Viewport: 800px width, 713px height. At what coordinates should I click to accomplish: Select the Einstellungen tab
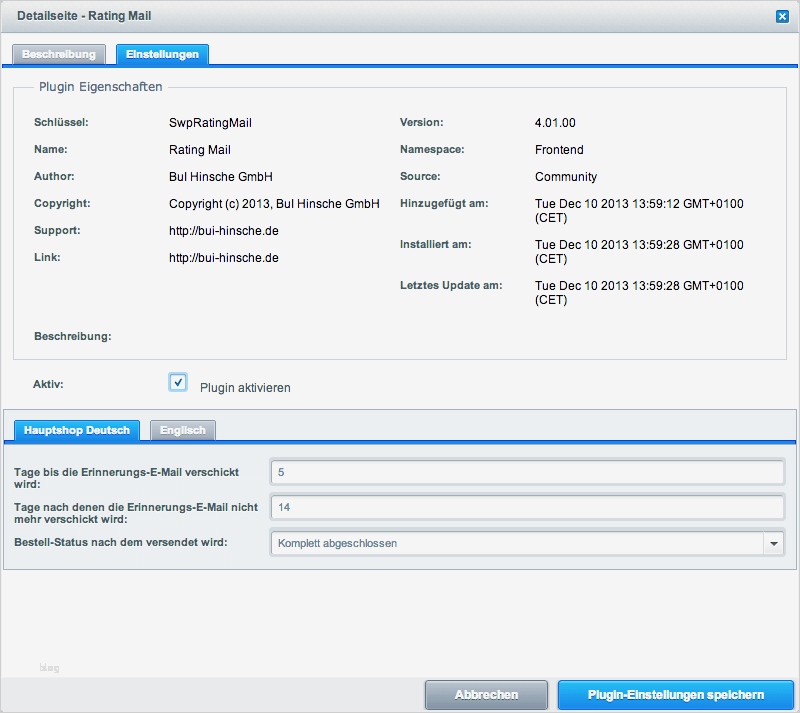[x=162, y=54]
